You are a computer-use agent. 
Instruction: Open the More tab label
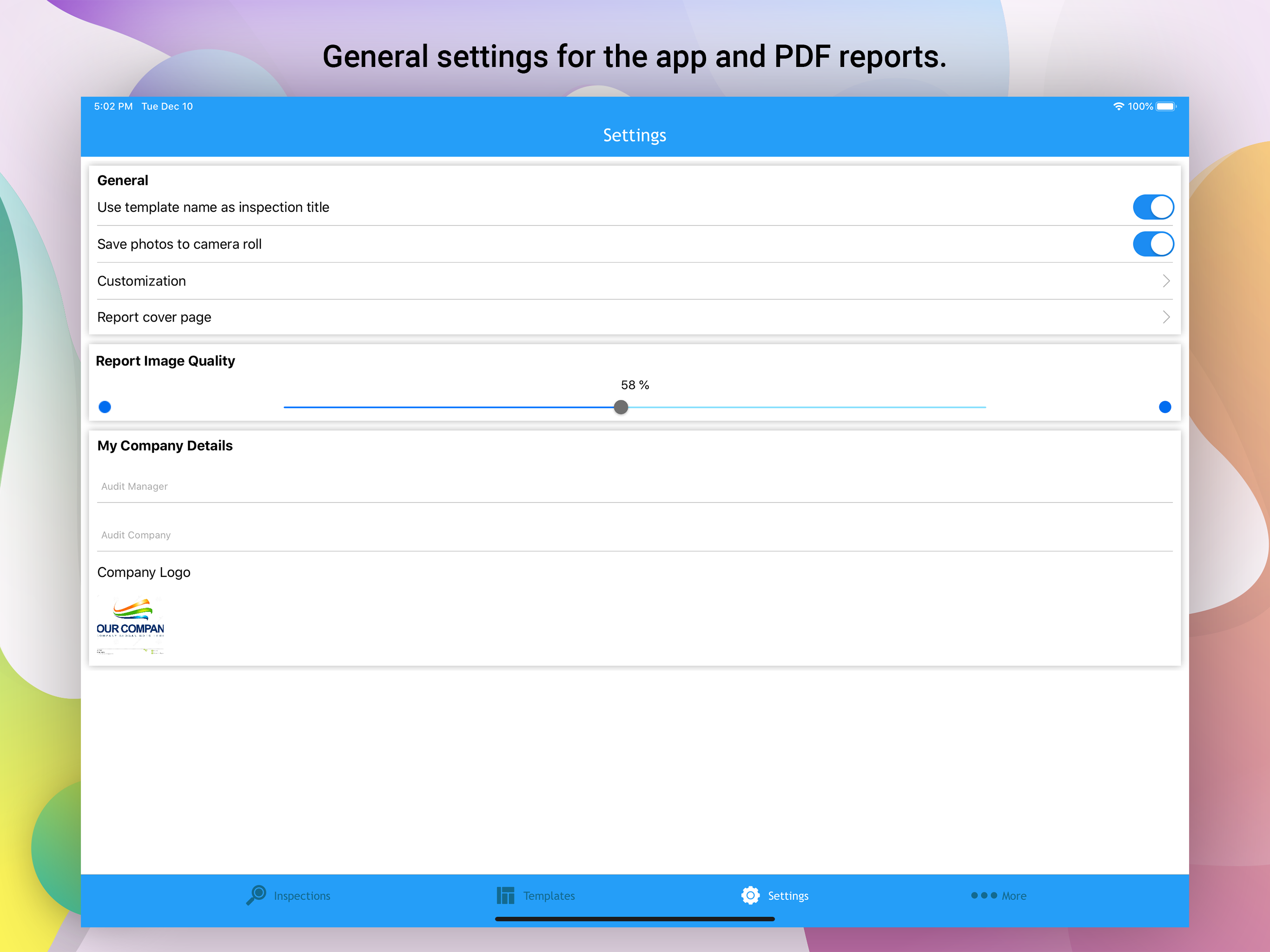[x=1014, y=896]
